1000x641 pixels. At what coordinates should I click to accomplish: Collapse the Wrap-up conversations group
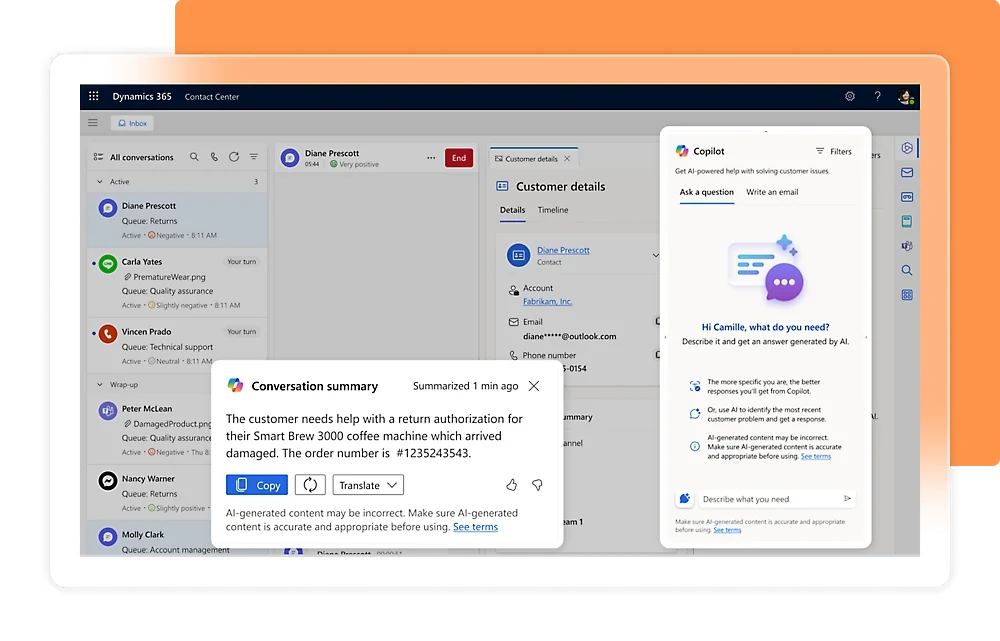(x=99, y=384)
